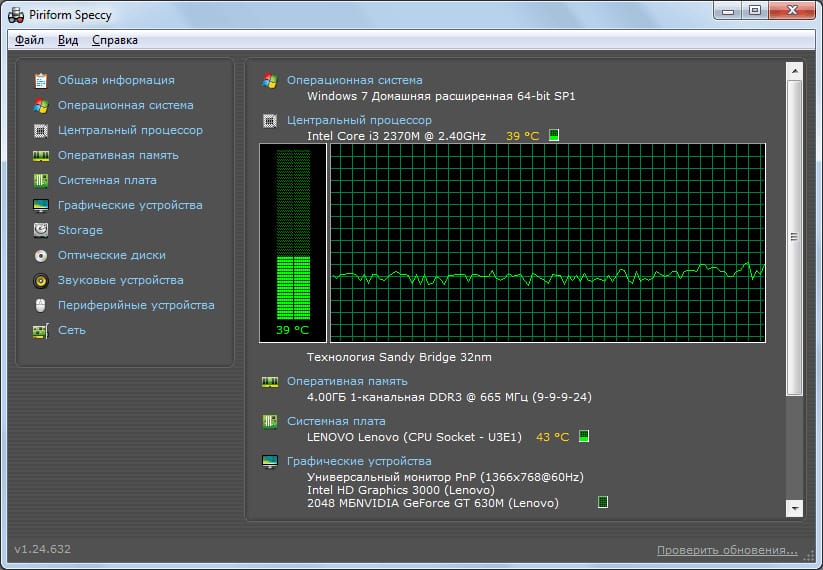
Task: Toggle the GeForce GT 630M temperature indicator
Action: (603, 502)
